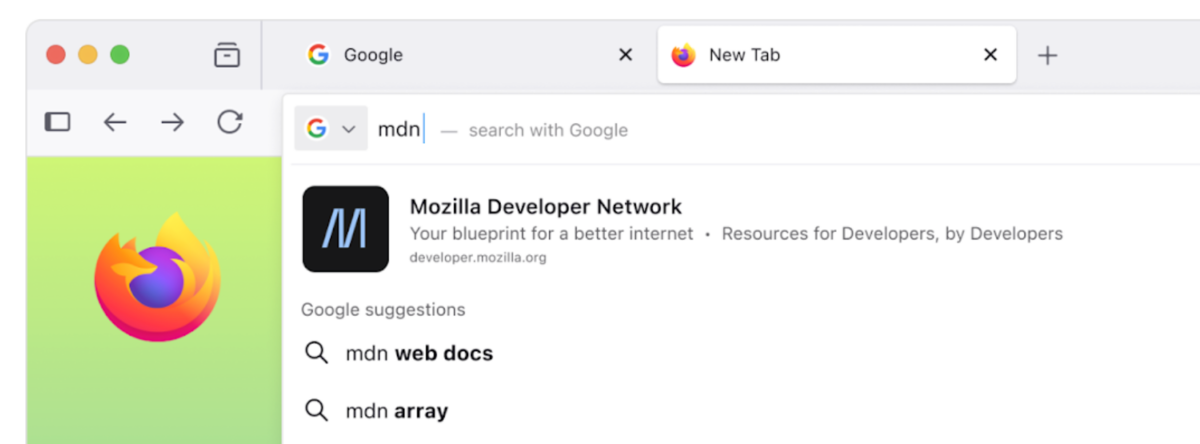1200x444 pixels.
Task: Go forward with the right arrow
Action: [173, 122]
